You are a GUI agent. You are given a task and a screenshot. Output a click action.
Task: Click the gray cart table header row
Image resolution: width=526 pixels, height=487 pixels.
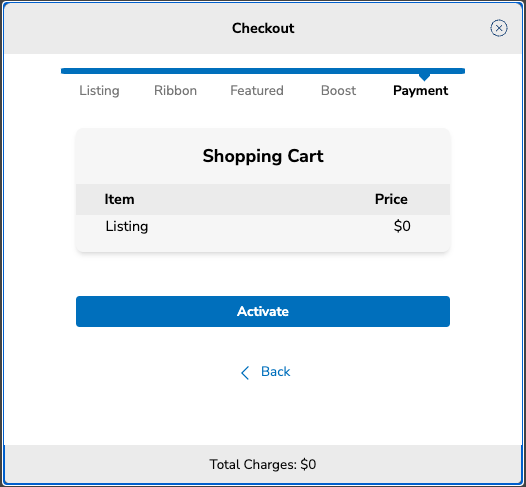pos(263,199)
